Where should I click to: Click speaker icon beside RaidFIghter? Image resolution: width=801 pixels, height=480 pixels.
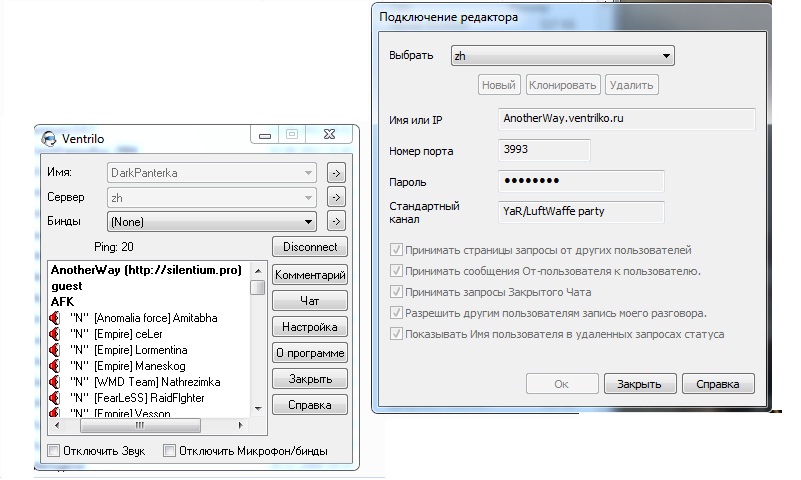pos(55,398)
